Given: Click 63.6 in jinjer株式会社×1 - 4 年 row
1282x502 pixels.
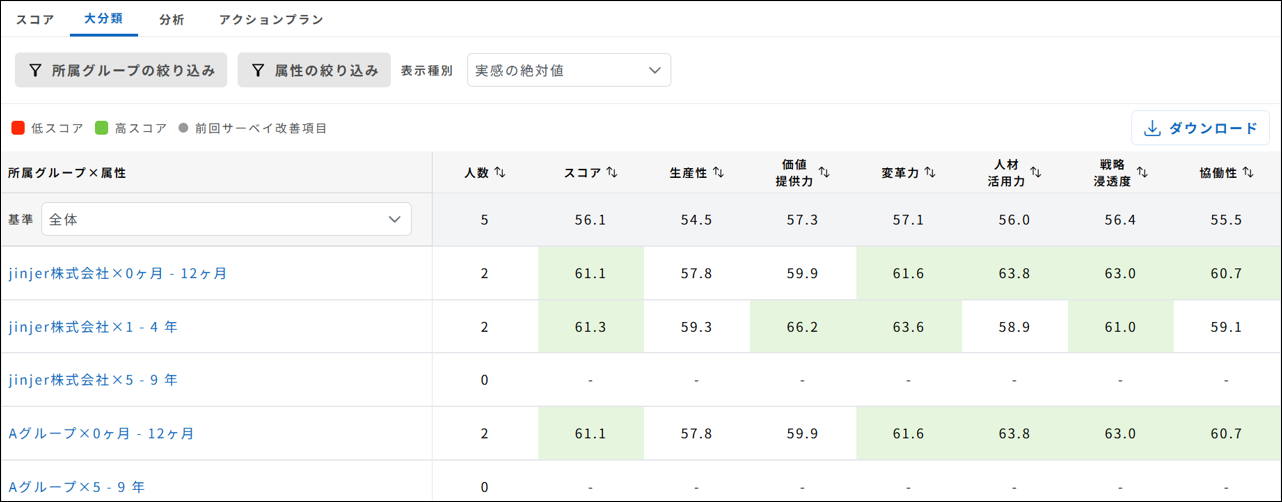Looking at the screenshot, I should pyautogui.click(x=908, y=327).
